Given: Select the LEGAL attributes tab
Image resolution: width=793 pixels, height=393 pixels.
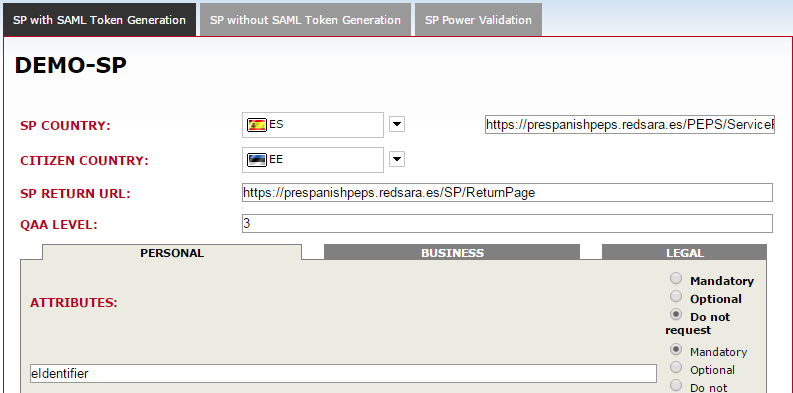Looking at the screenshot, I should [684, 253].
